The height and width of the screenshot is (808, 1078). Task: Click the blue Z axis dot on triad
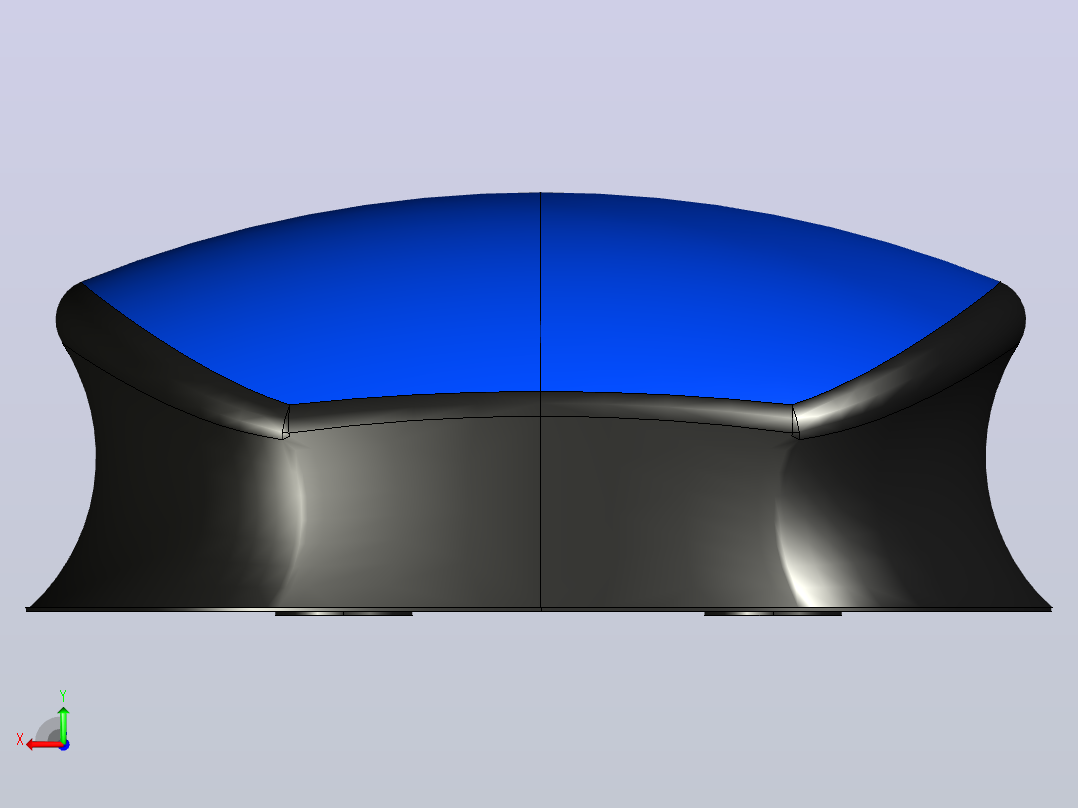tap(64, 745)
